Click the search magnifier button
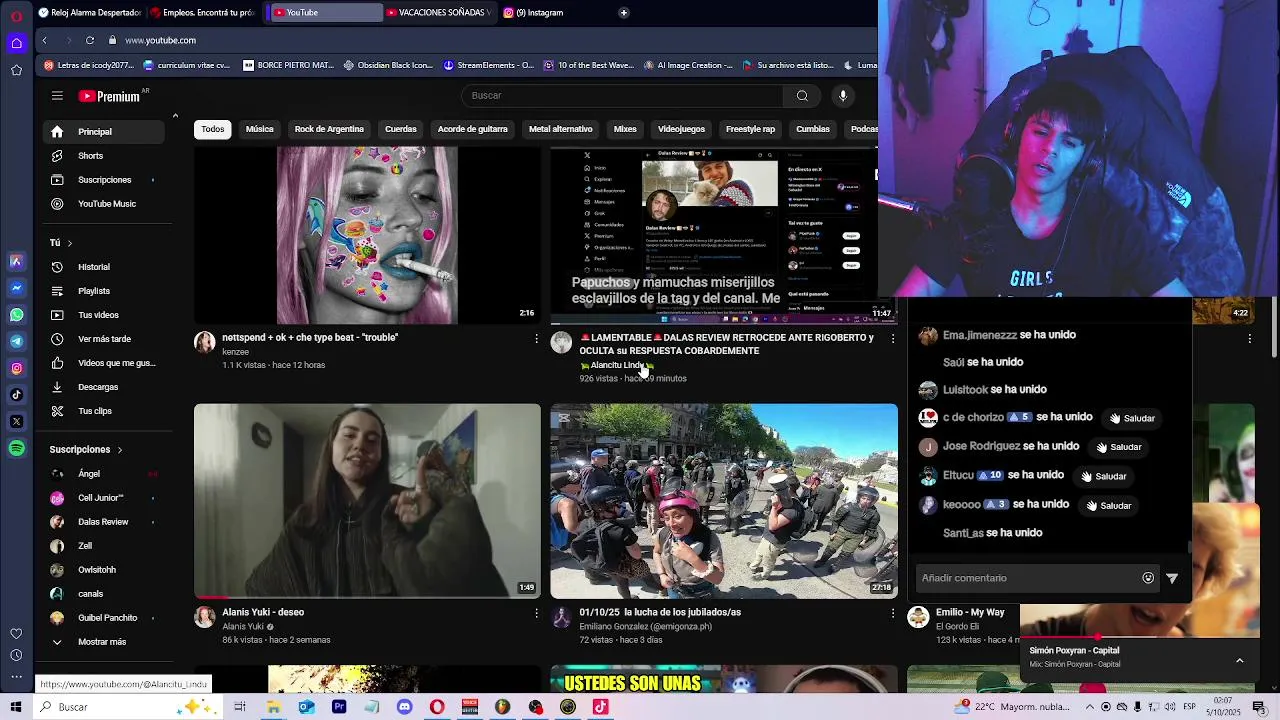1280x720 pixels. (802, 96)
